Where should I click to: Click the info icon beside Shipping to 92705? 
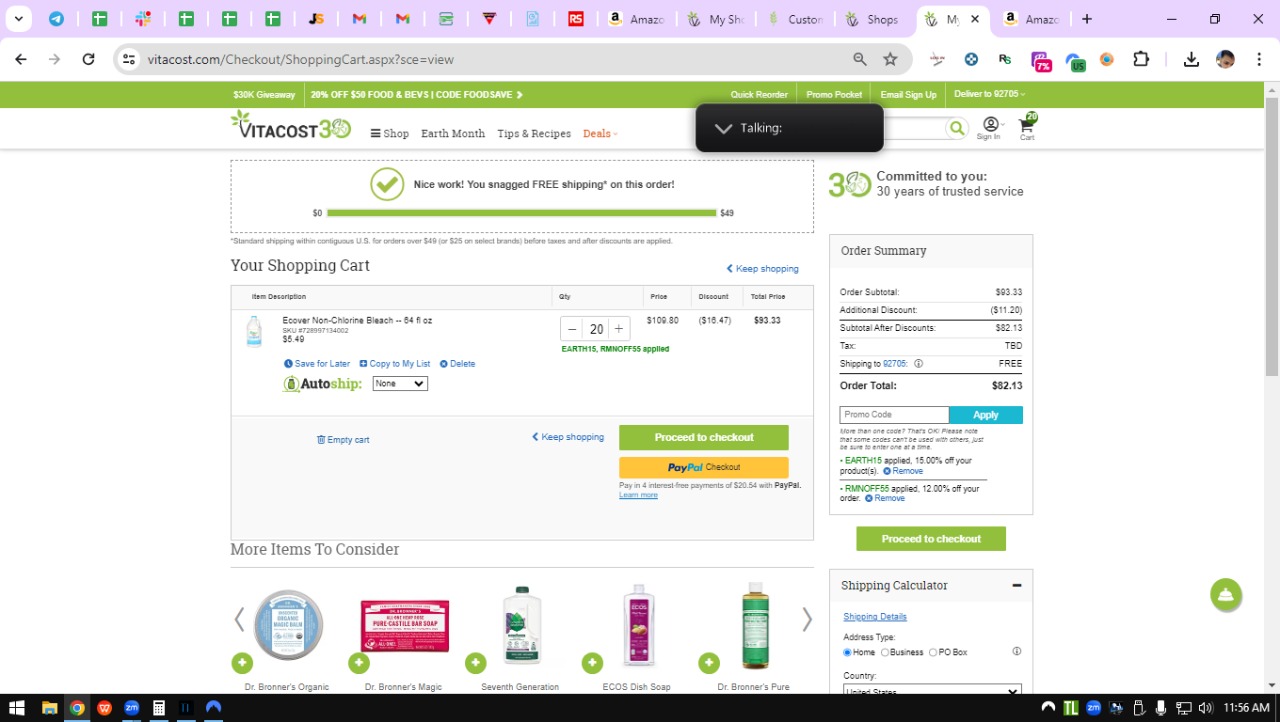[x=918, y=364]
